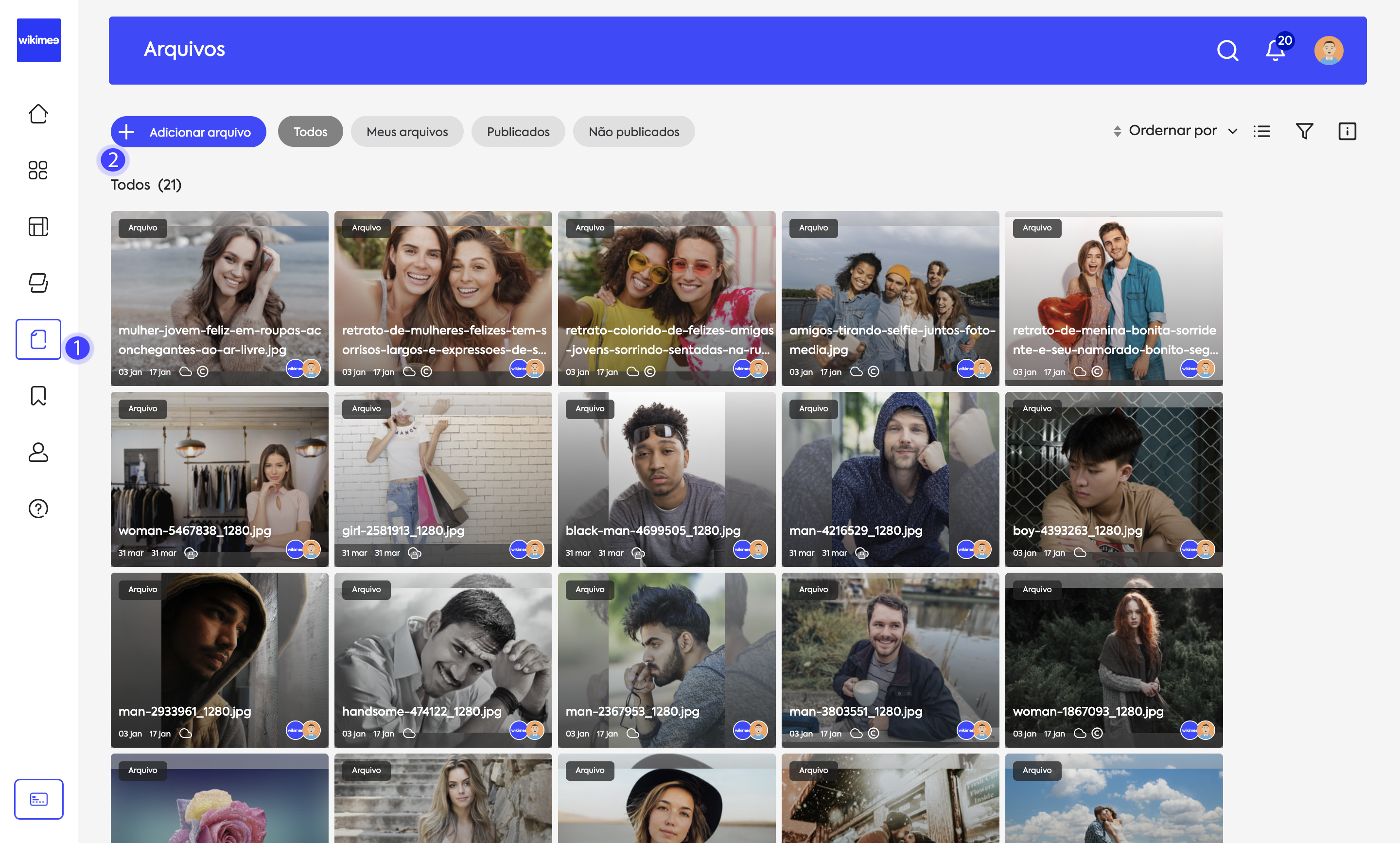
Task: Open the user profile sidebar icon
Action: pyautogui.click(x=38, y=452)
